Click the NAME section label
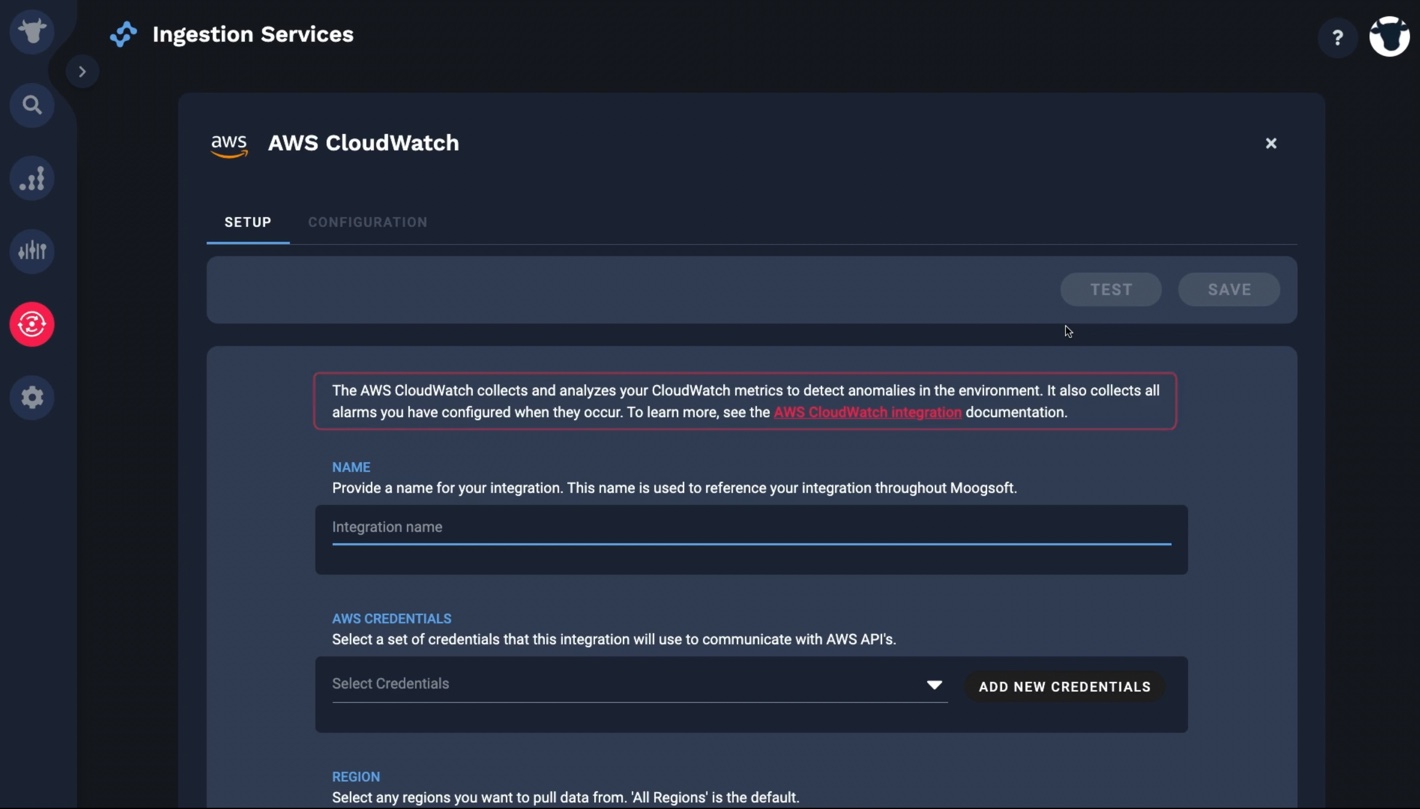 [351, 467]
